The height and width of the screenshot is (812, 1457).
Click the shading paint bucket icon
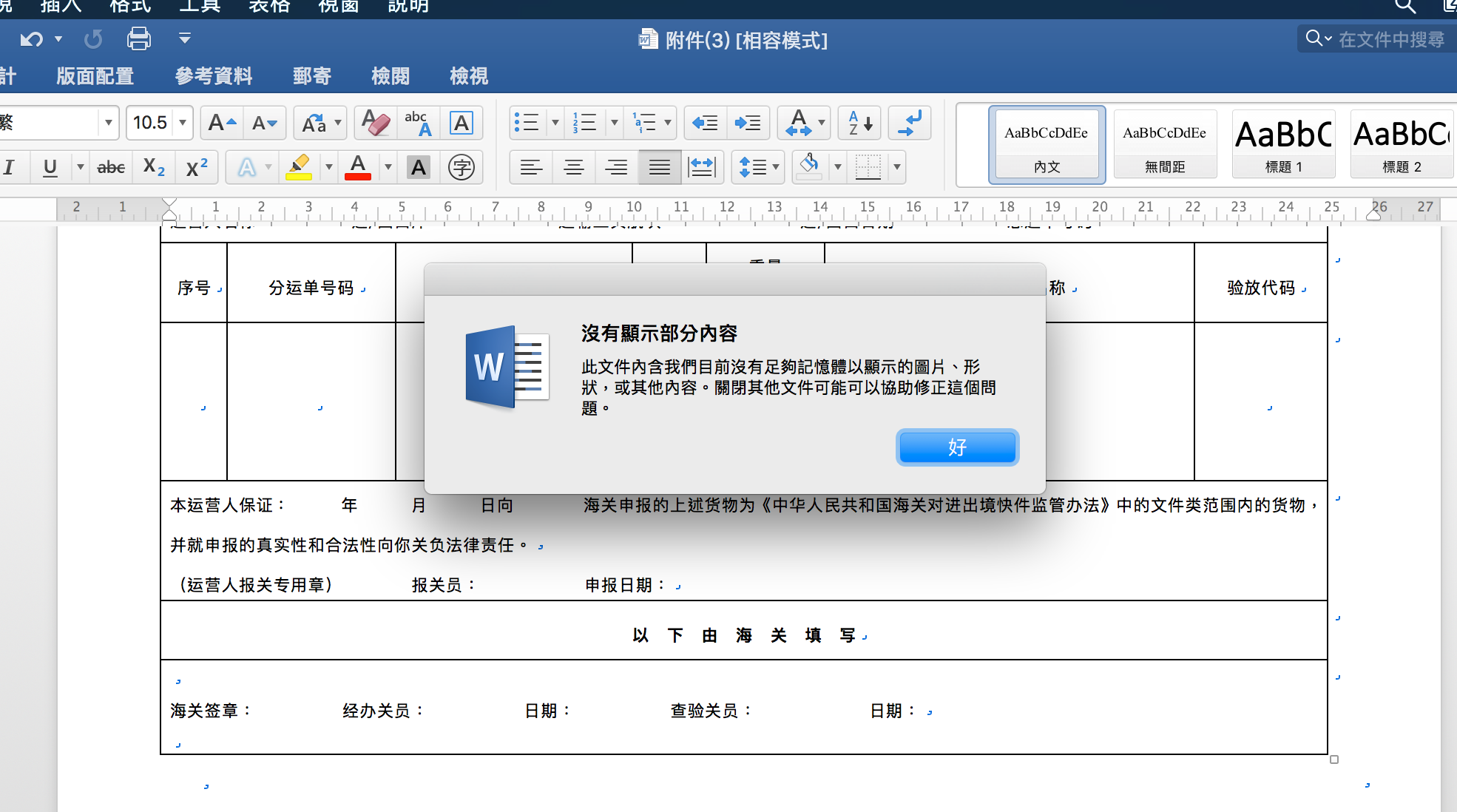[x=809, y=167]
